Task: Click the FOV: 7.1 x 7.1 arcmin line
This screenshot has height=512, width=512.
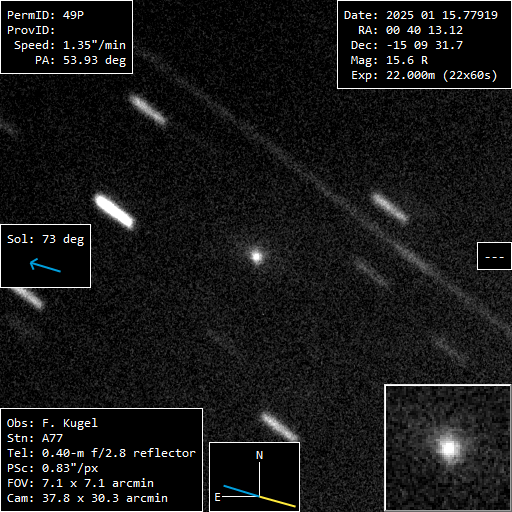Action: (x=80, y=483)
